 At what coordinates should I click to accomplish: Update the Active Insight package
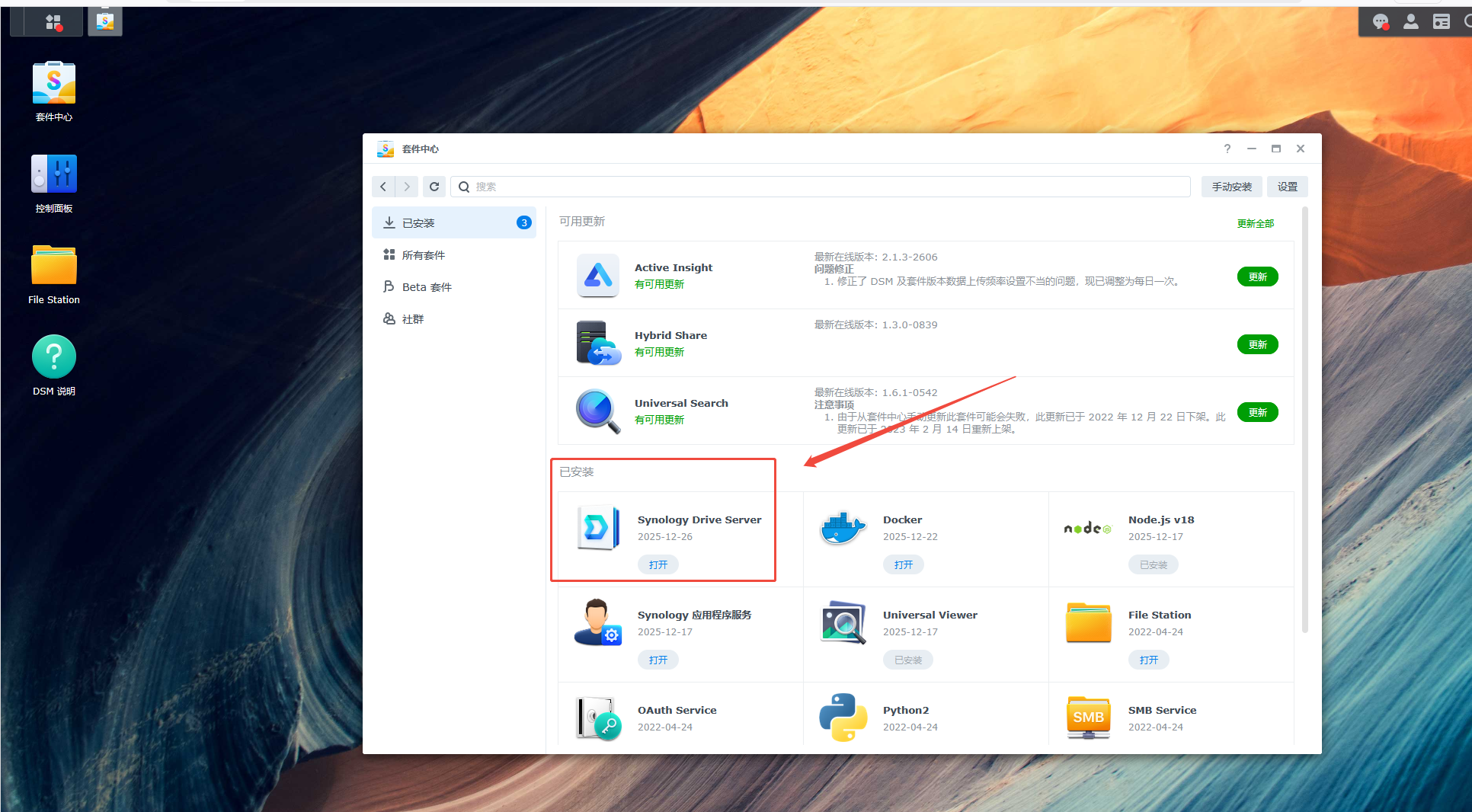[1257, 277]
